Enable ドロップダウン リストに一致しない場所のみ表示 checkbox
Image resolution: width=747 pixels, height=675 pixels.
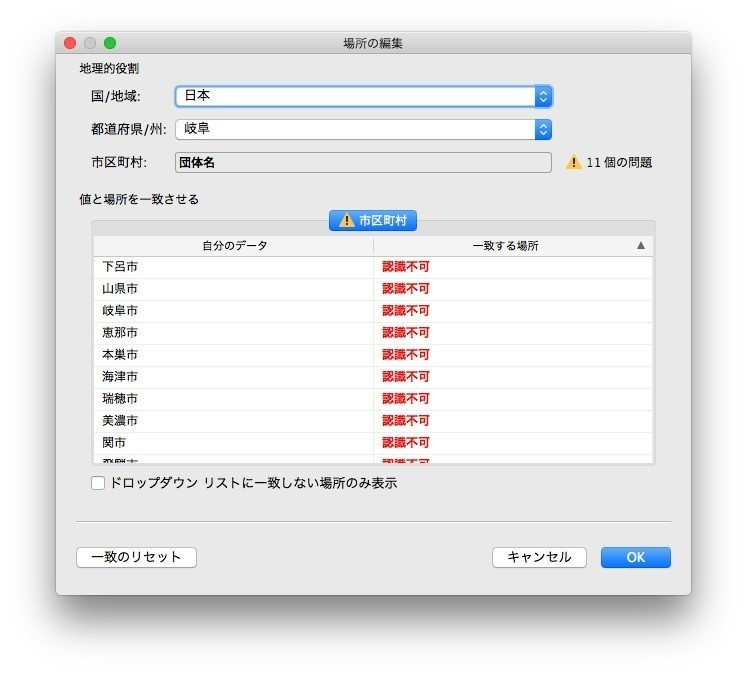coord(98,483)
